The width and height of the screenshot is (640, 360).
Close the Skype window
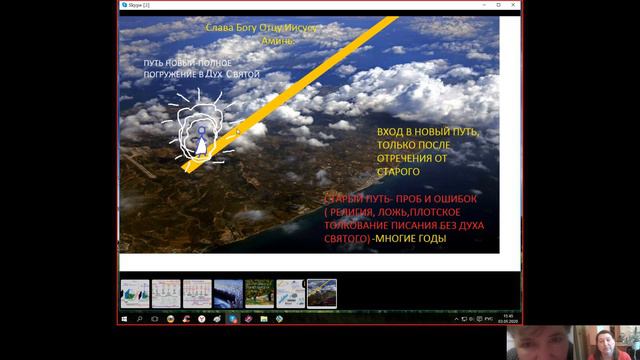(x=513, y=5)
